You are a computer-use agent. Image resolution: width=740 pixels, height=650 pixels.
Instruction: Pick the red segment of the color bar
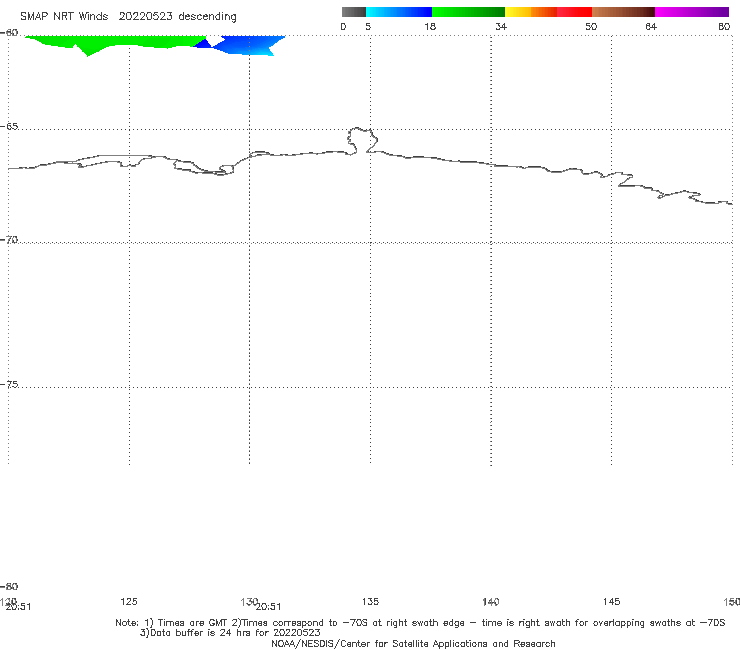click(574, 12)
